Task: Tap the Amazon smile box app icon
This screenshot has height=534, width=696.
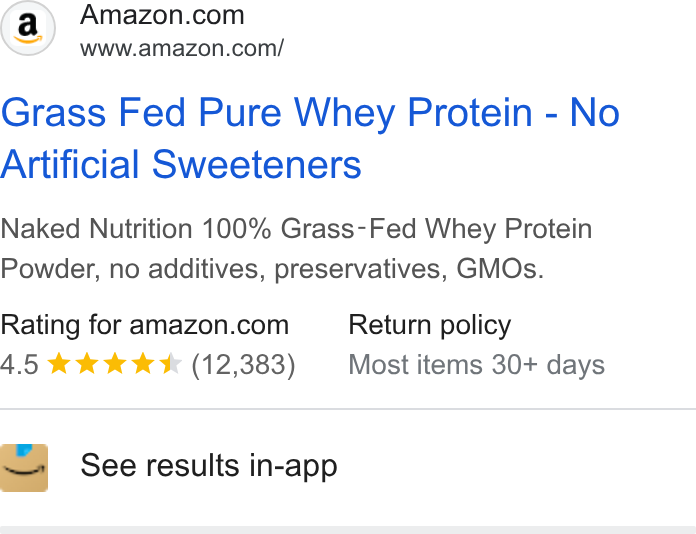Action: point(24,467)
